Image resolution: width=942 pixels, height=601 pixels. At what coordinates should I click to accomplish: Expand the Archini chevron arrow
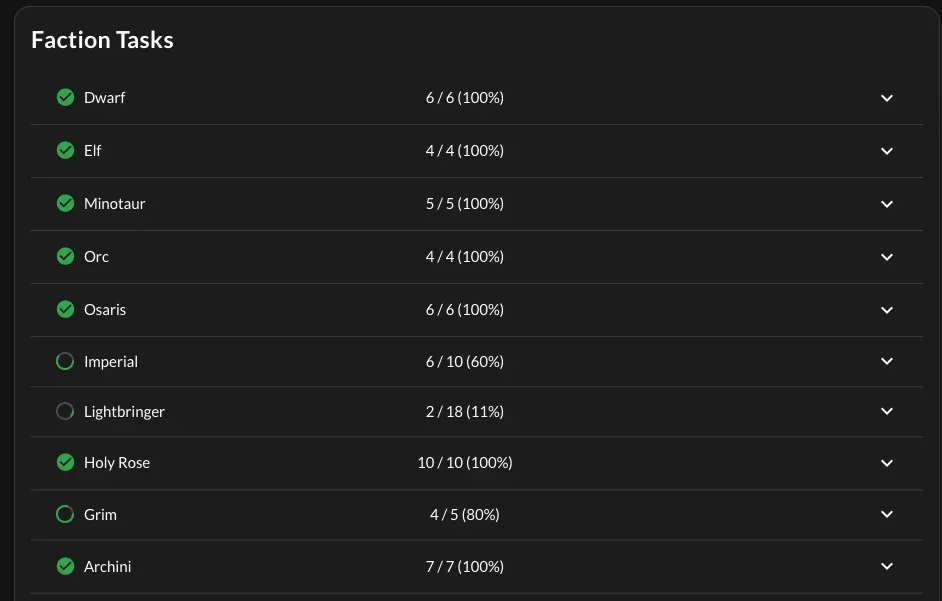click(x=887, y=566)
